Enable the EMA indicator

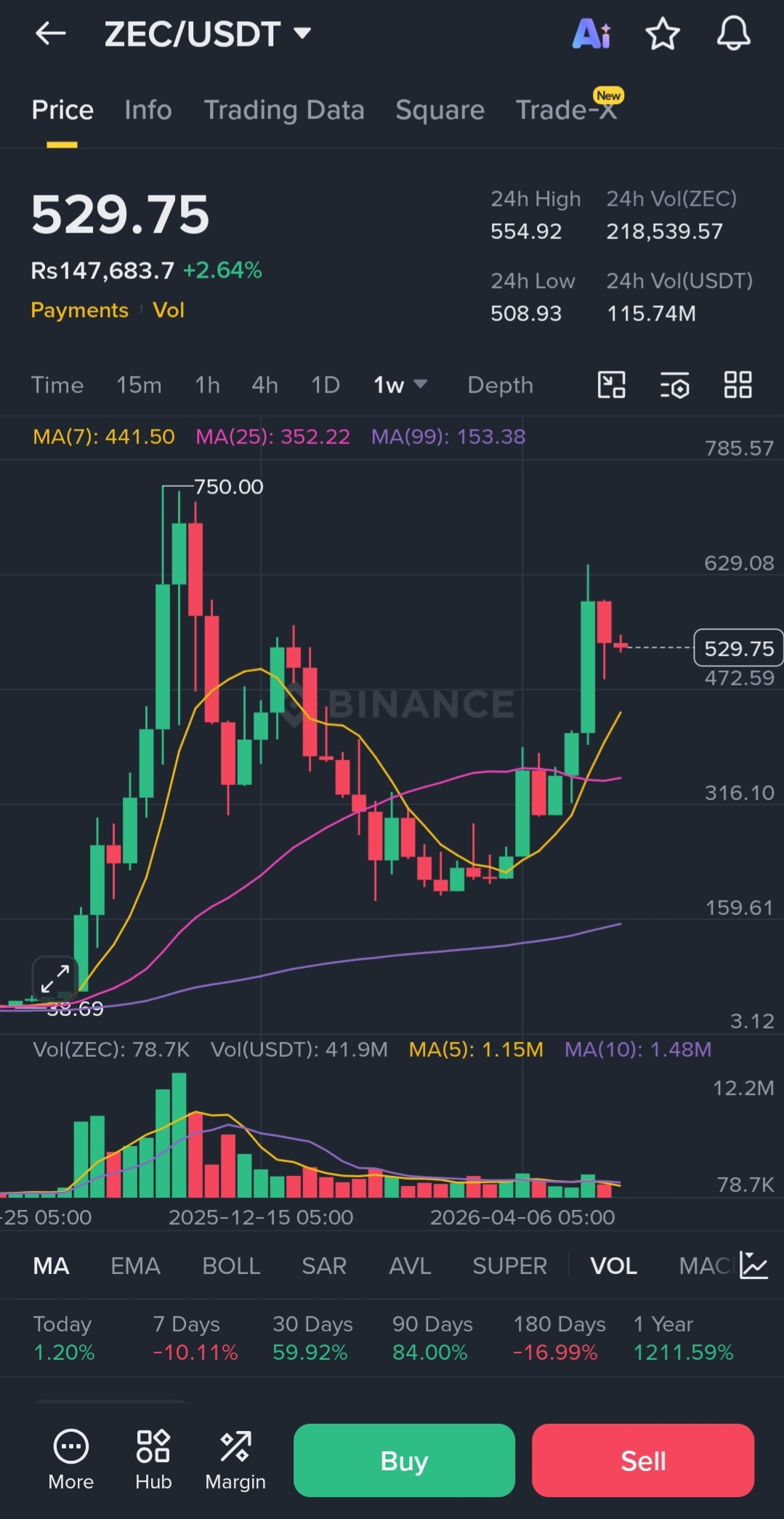tap(135, 1265)
